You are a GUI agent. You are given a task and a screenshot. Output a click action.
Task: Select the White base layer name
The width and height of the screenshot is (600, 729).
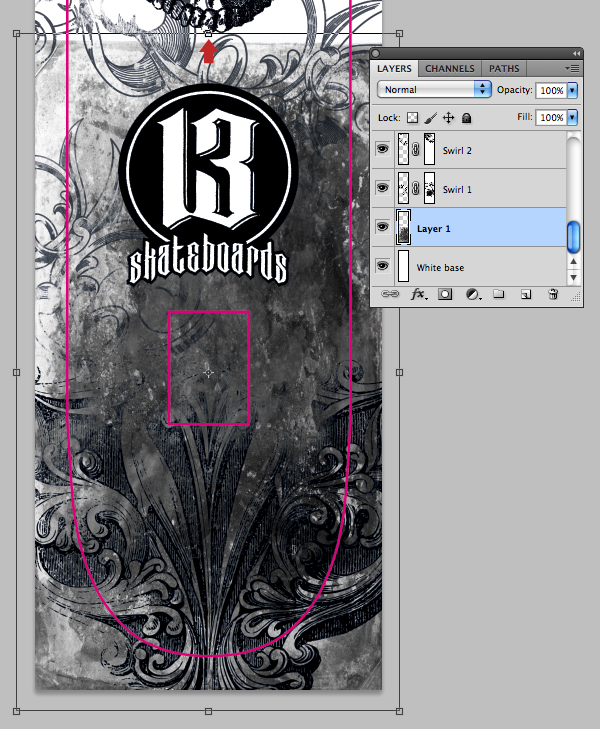pyautogui.click(x=440, y=268)
